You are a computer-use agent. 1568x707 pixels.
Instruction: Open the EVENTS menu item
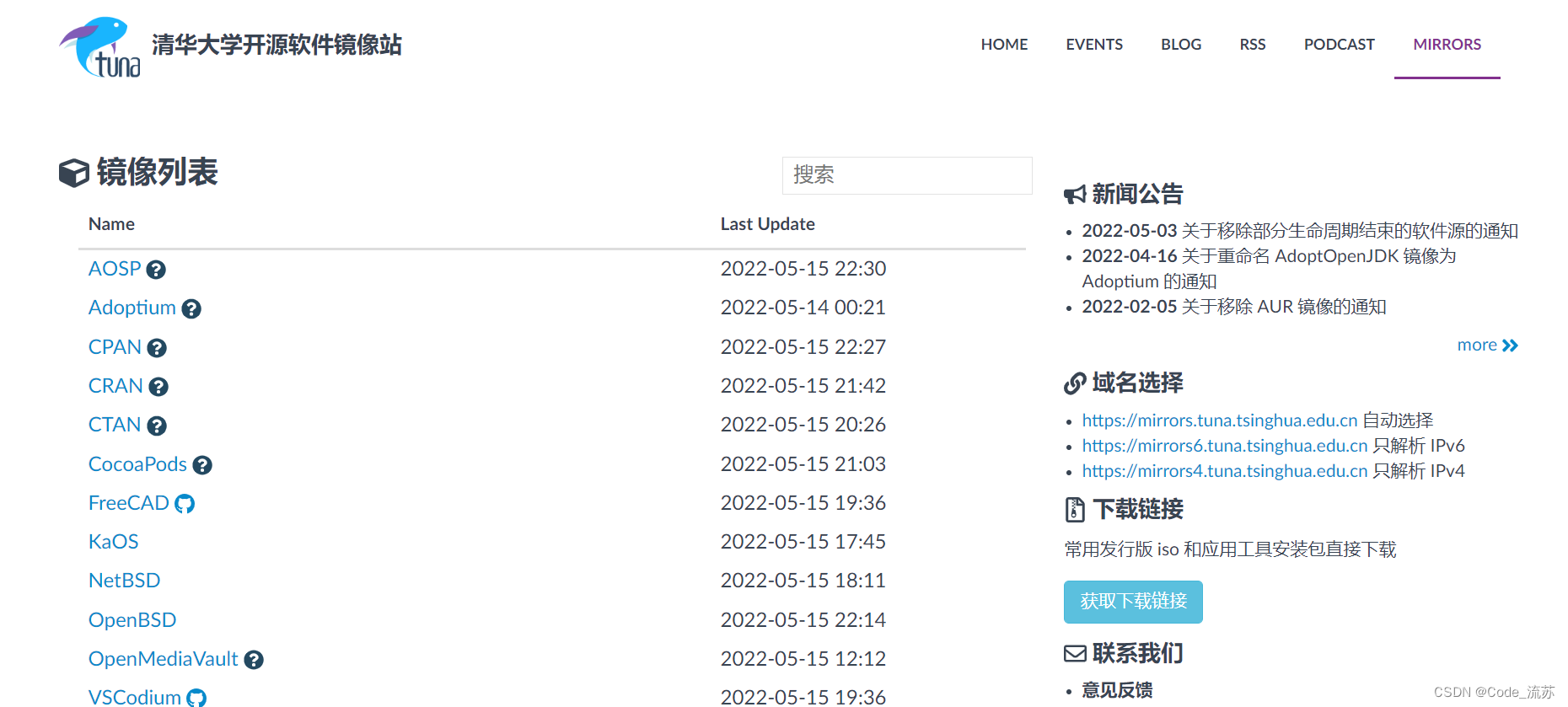point(1094,45)
